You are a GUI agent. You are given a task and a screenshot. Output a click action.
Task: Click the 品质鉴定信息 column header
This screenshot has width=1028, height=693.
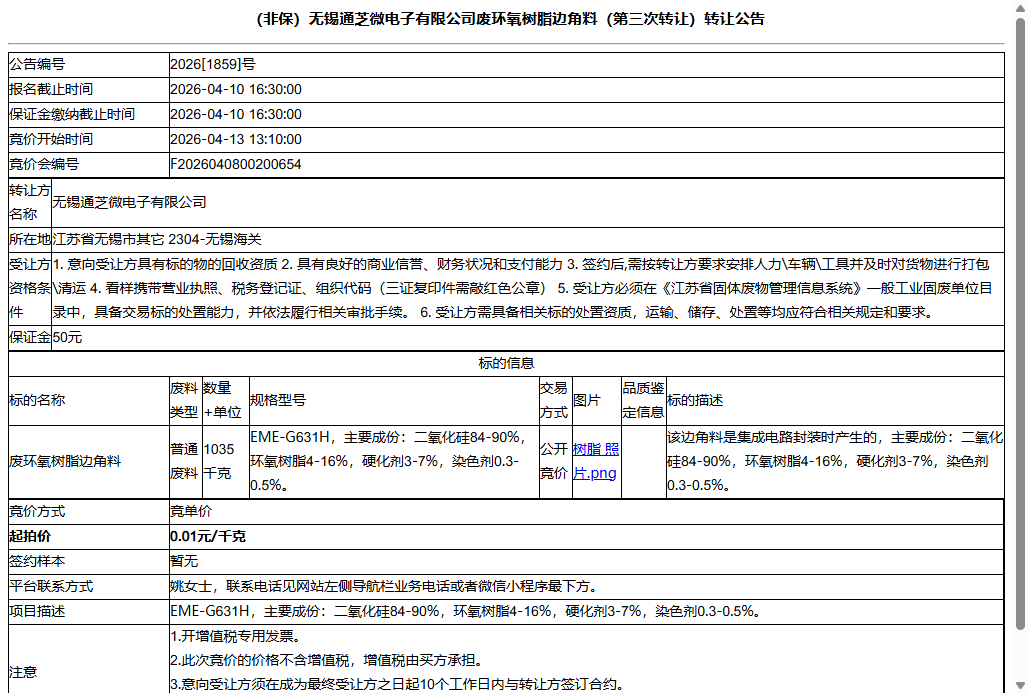coord(644,400)
